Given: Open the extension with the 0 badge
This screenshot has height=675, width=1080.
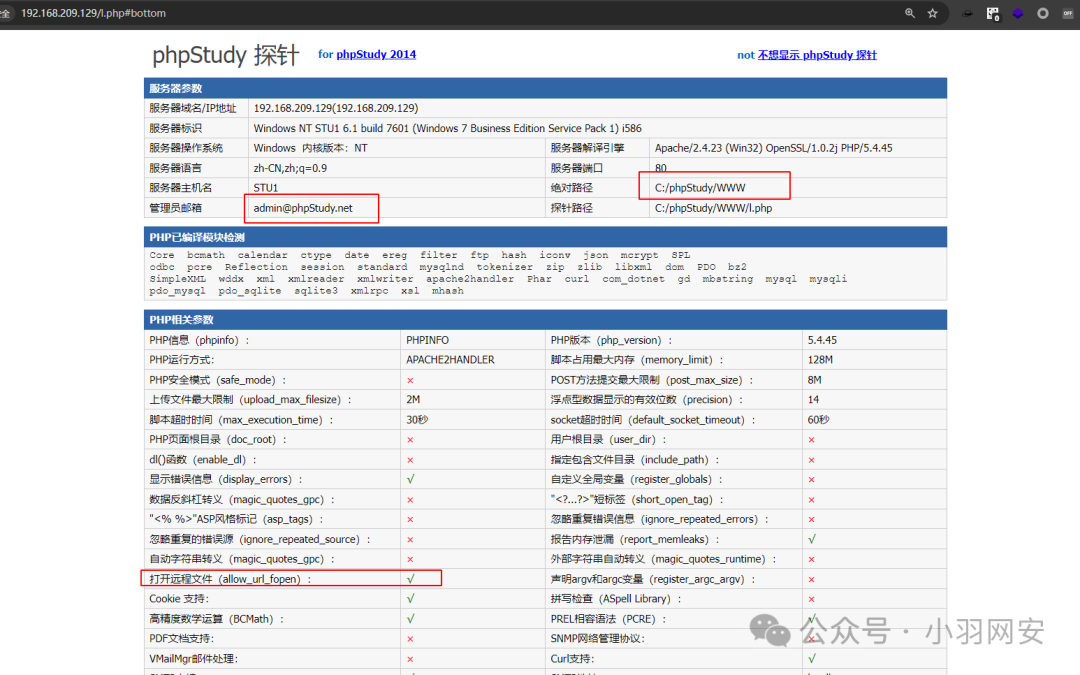Looking at the screenshot, I should coord(993,13).
